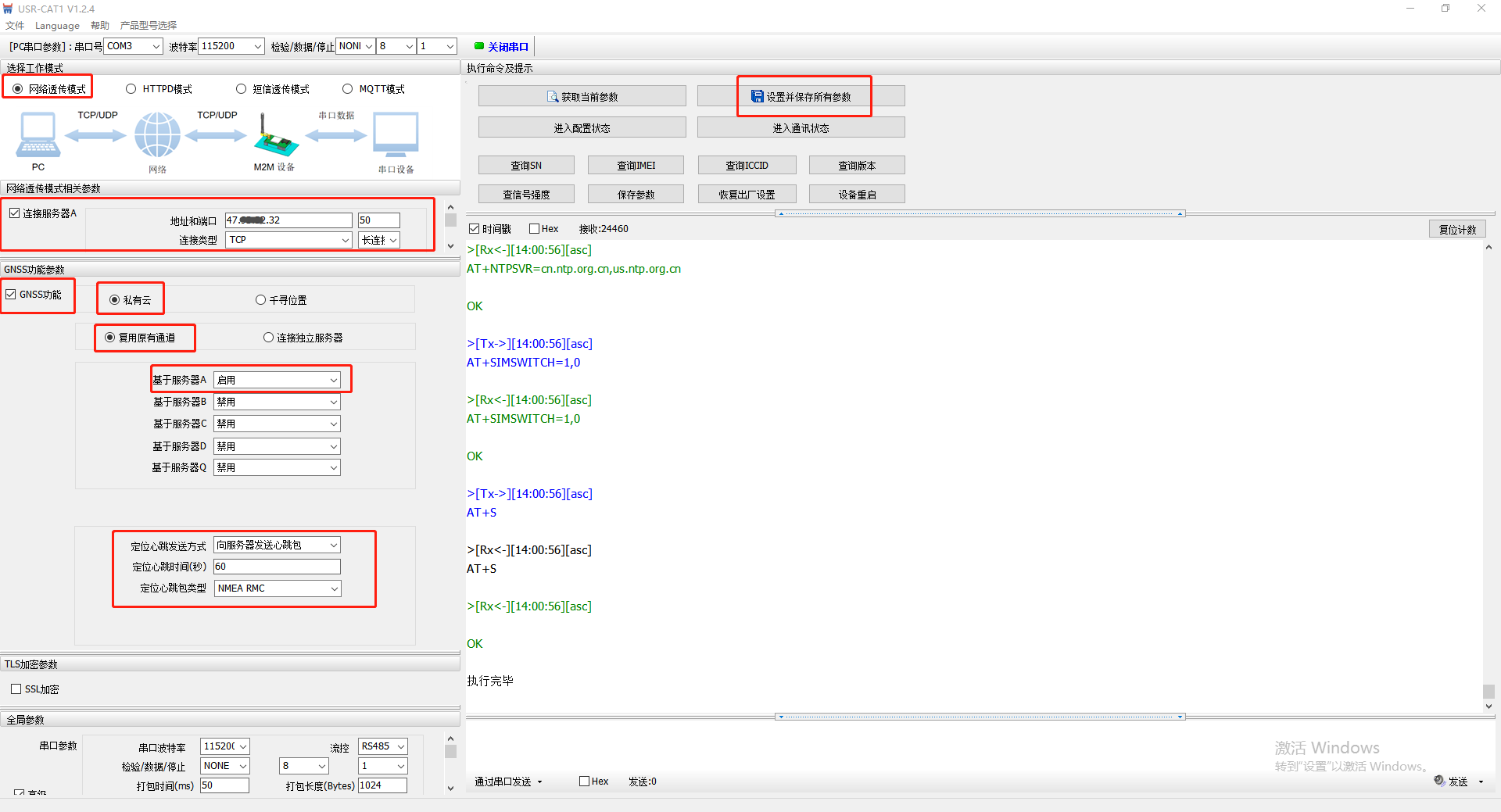Open the 基于服务器B dropdown
Viewport: 1501px width, 812px height.
(x=278, y=402)
